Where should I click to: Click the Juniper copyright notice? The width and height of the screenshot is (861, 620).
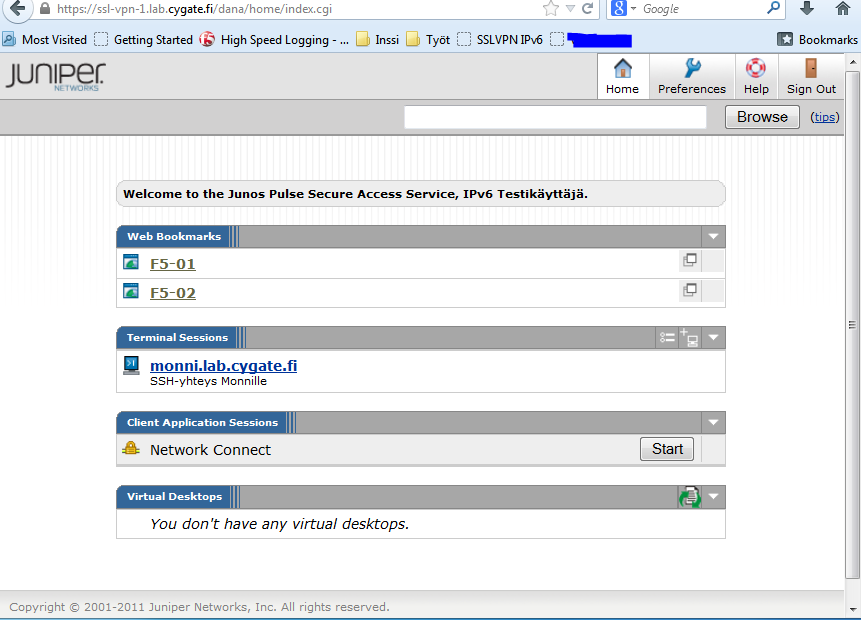point(199,607)
